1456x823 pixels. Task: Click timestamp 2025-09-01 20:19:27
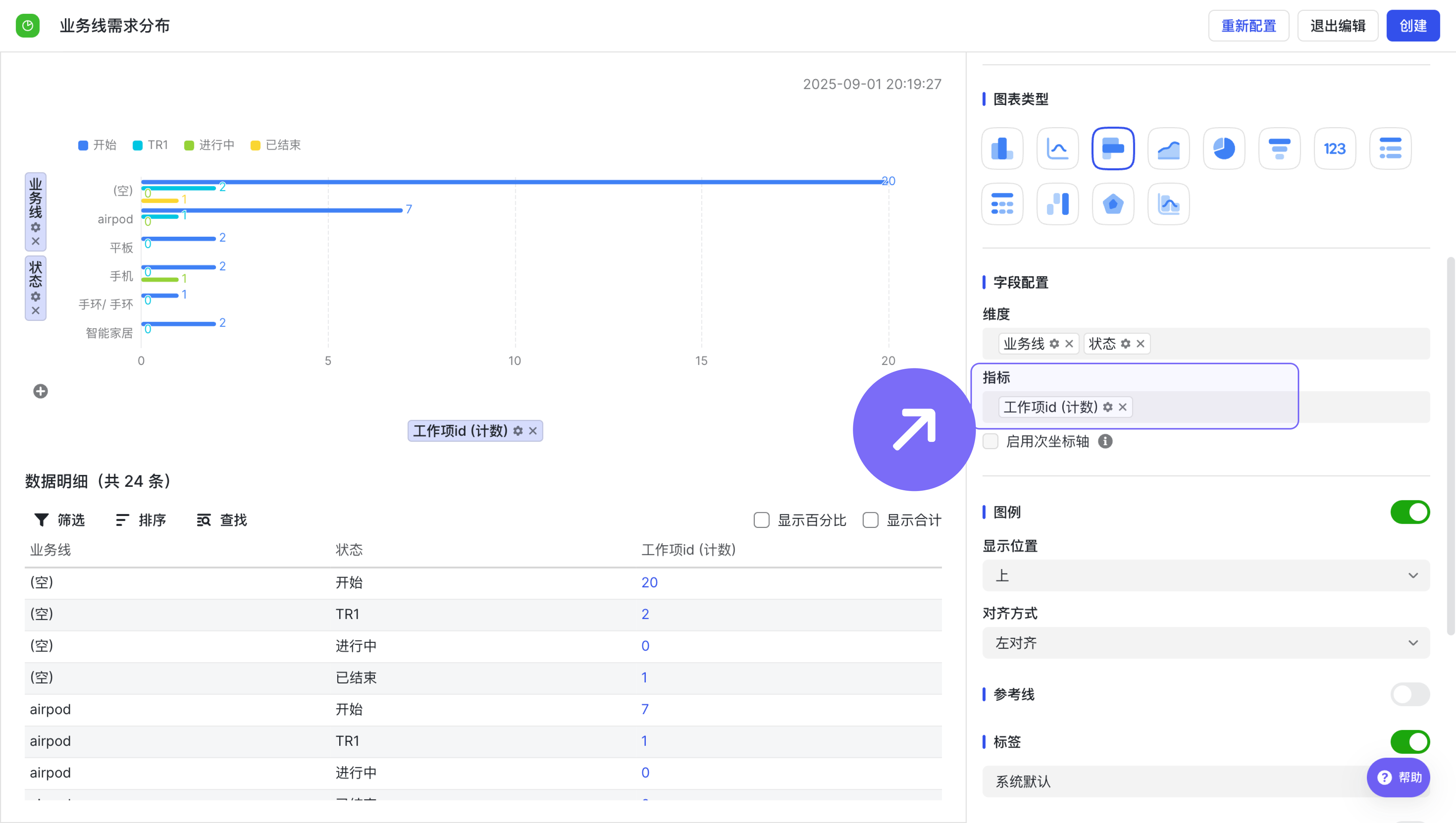coord(872,84)
